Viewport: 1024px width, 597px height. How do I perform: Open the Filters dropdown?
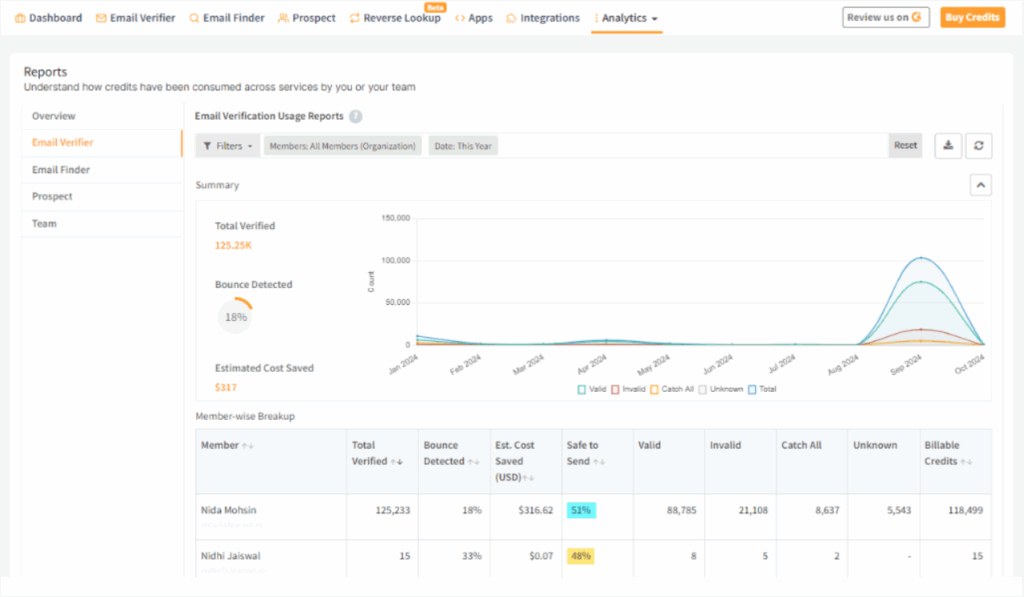click(x=227, y=145)
